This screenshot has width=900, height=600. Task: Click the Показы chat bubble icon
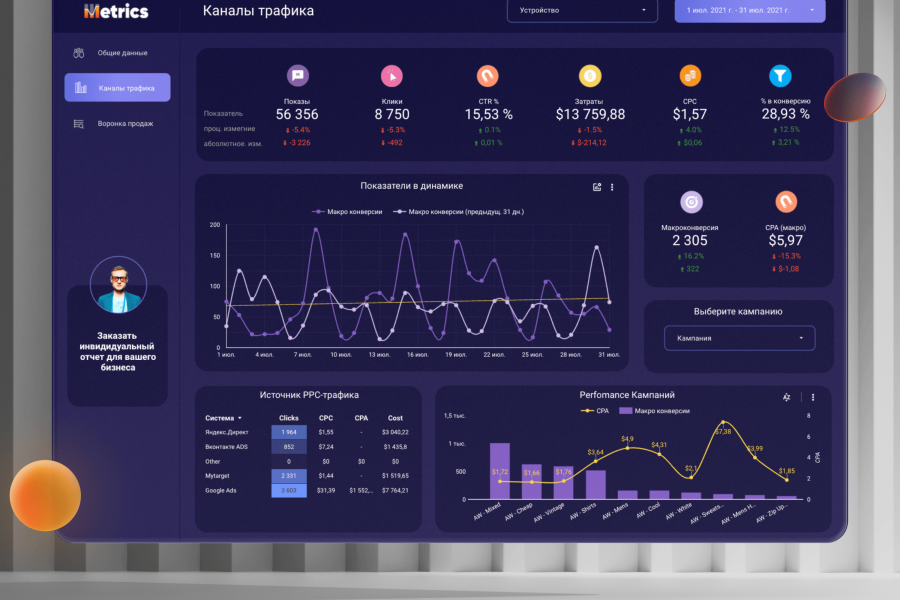[297, 75]
